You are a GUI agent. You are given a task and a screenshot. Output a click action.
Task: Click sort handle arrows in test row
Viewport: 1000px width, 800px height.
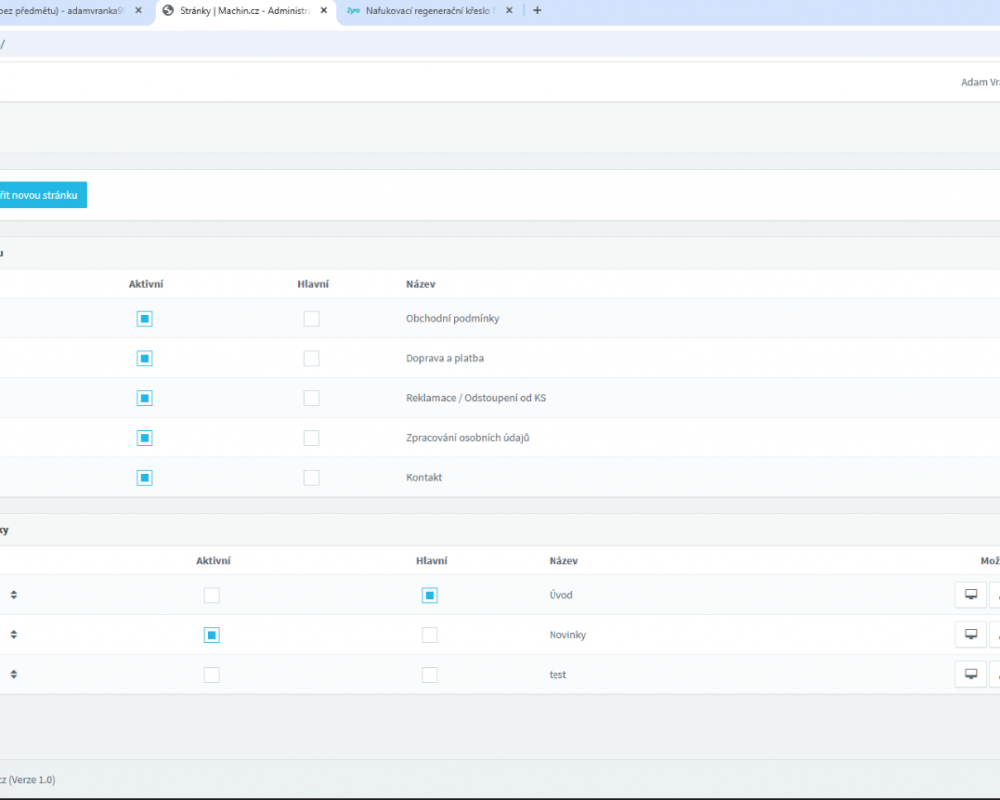click(13, 674)
